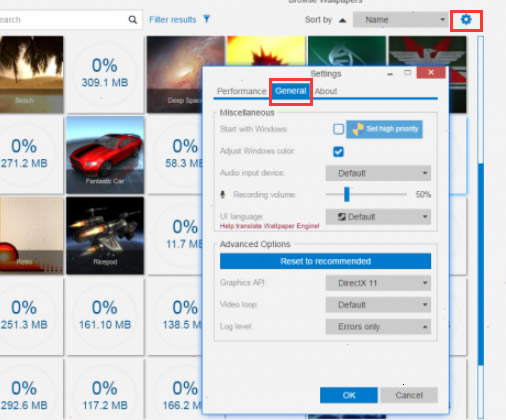Image resolution: width=506 pixels, height=420 pixels.
Task: Open the Audio input device dropdown
Action: coord(378,173)
